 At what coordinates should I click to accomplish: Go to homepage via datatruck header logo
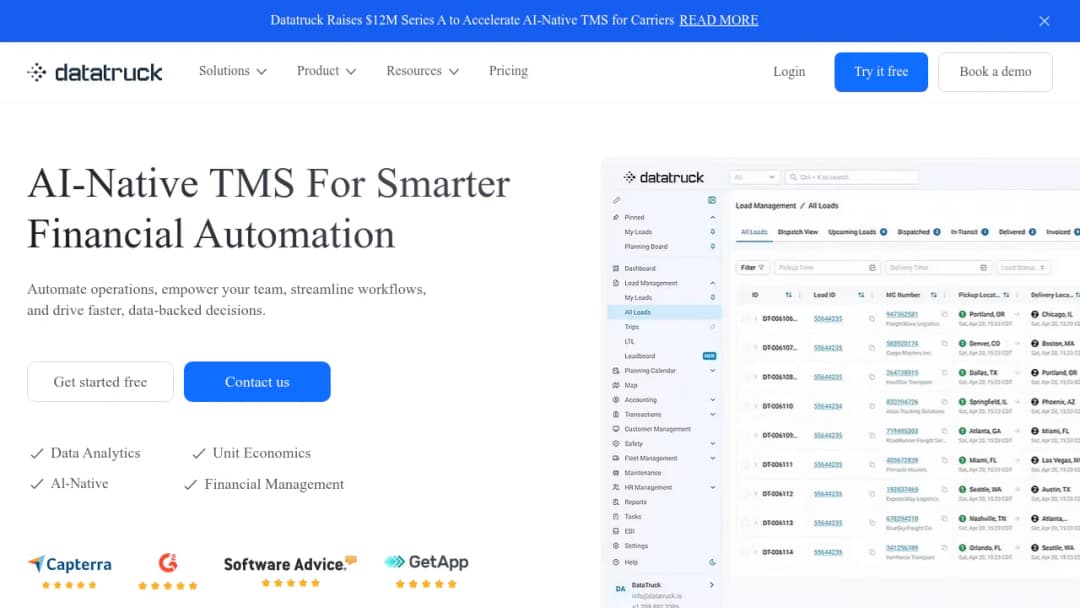tap(95, 72)
